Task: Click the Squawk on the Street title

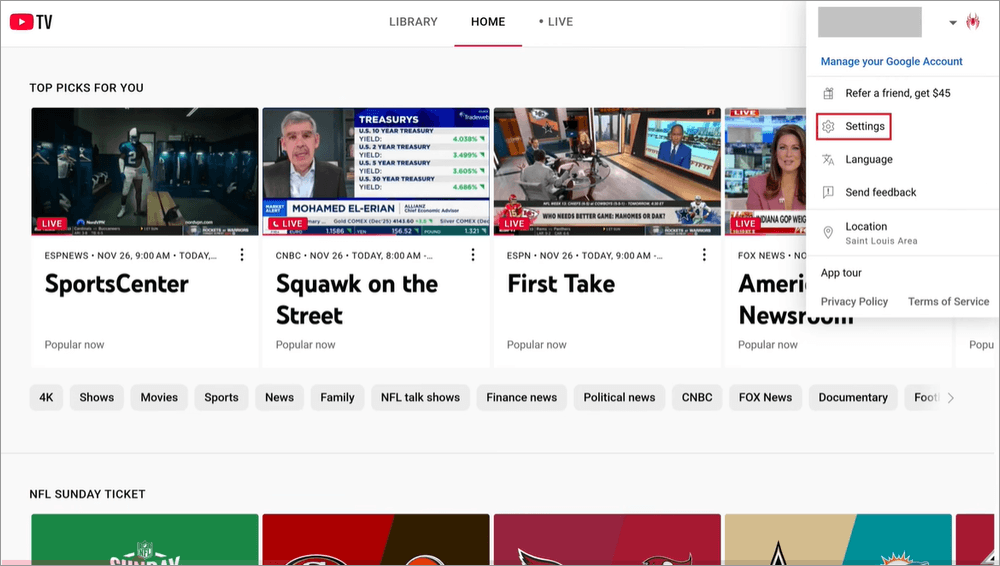Action: pos(357,300)
